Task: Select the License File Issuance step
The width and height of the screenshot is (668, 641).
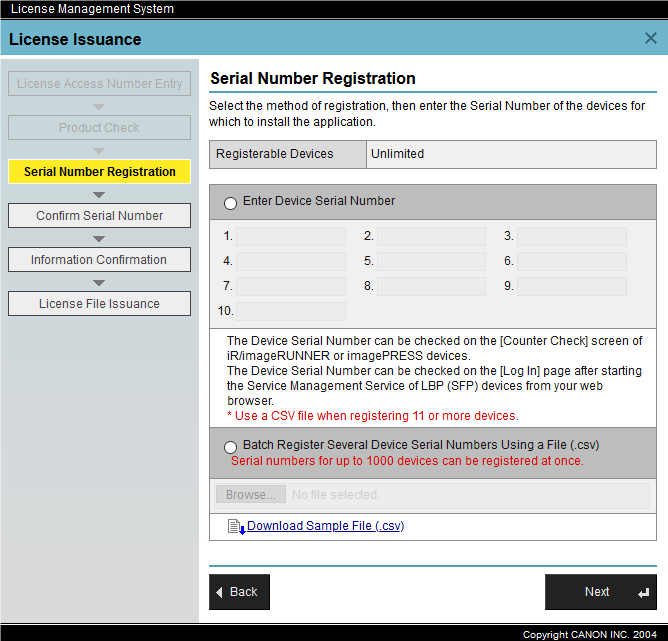Action: coord(99,304)
